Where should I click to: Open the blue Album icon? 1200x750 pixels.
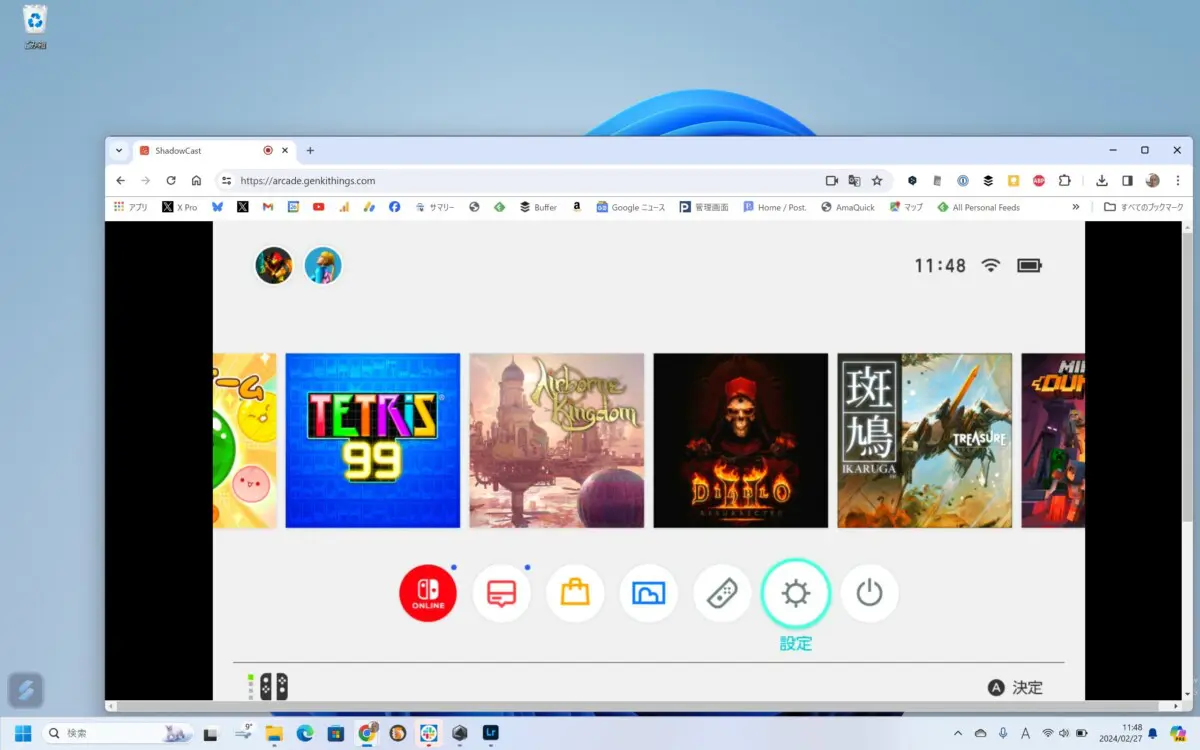(x=649, y=593)
